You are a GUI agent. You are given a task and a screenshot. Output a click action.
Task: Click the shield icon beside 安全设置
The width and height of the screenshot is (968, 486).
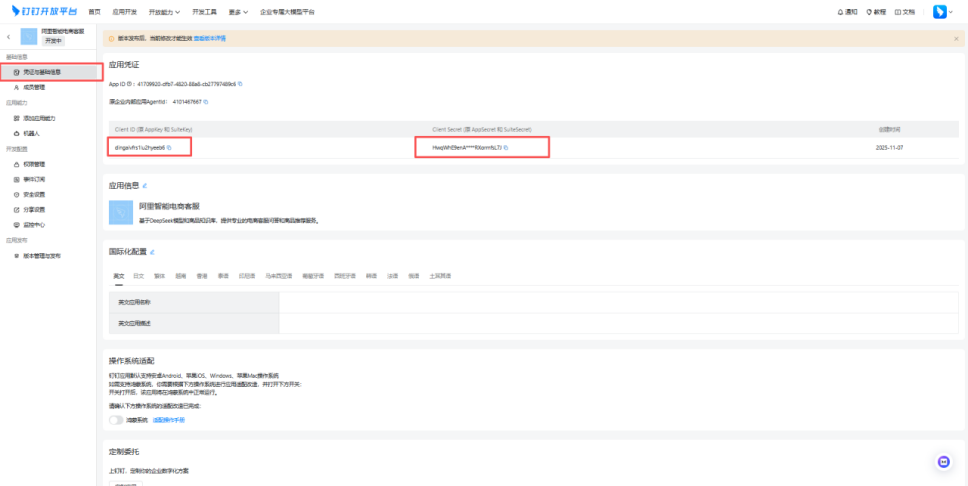click(x=17, y=195)
